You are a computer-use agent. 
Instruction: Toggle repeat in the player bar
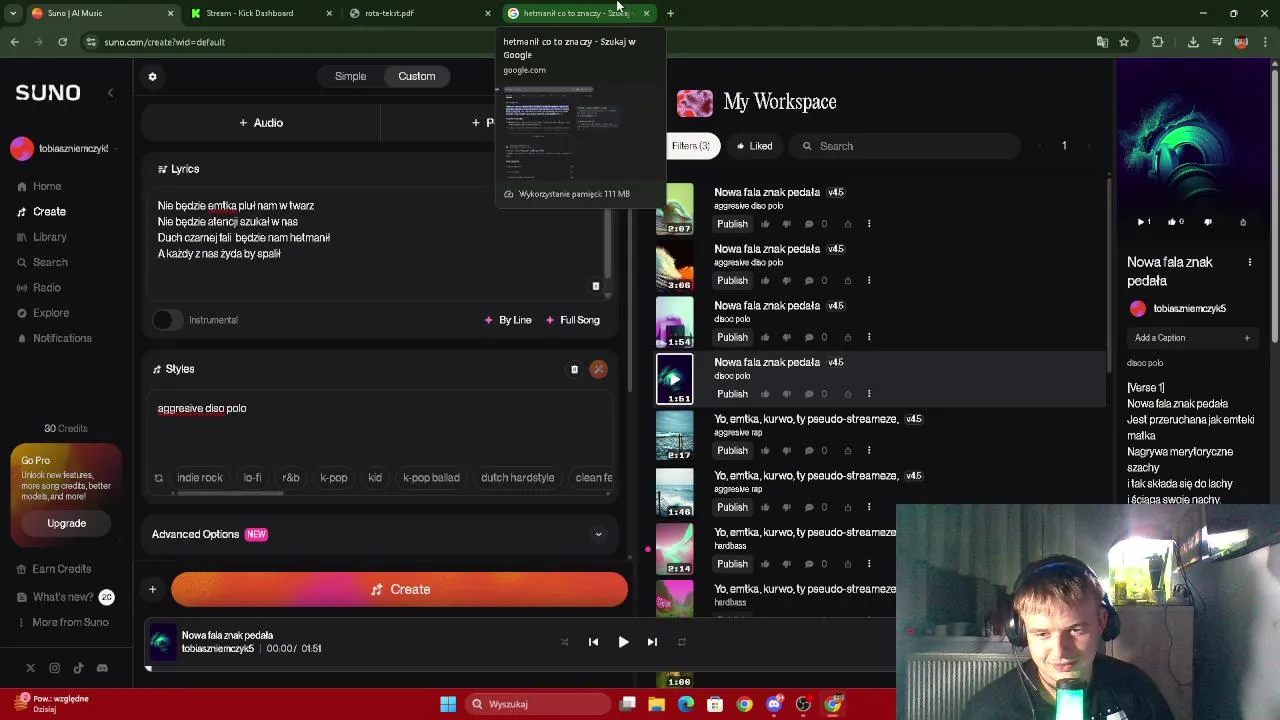coord(682,642)
